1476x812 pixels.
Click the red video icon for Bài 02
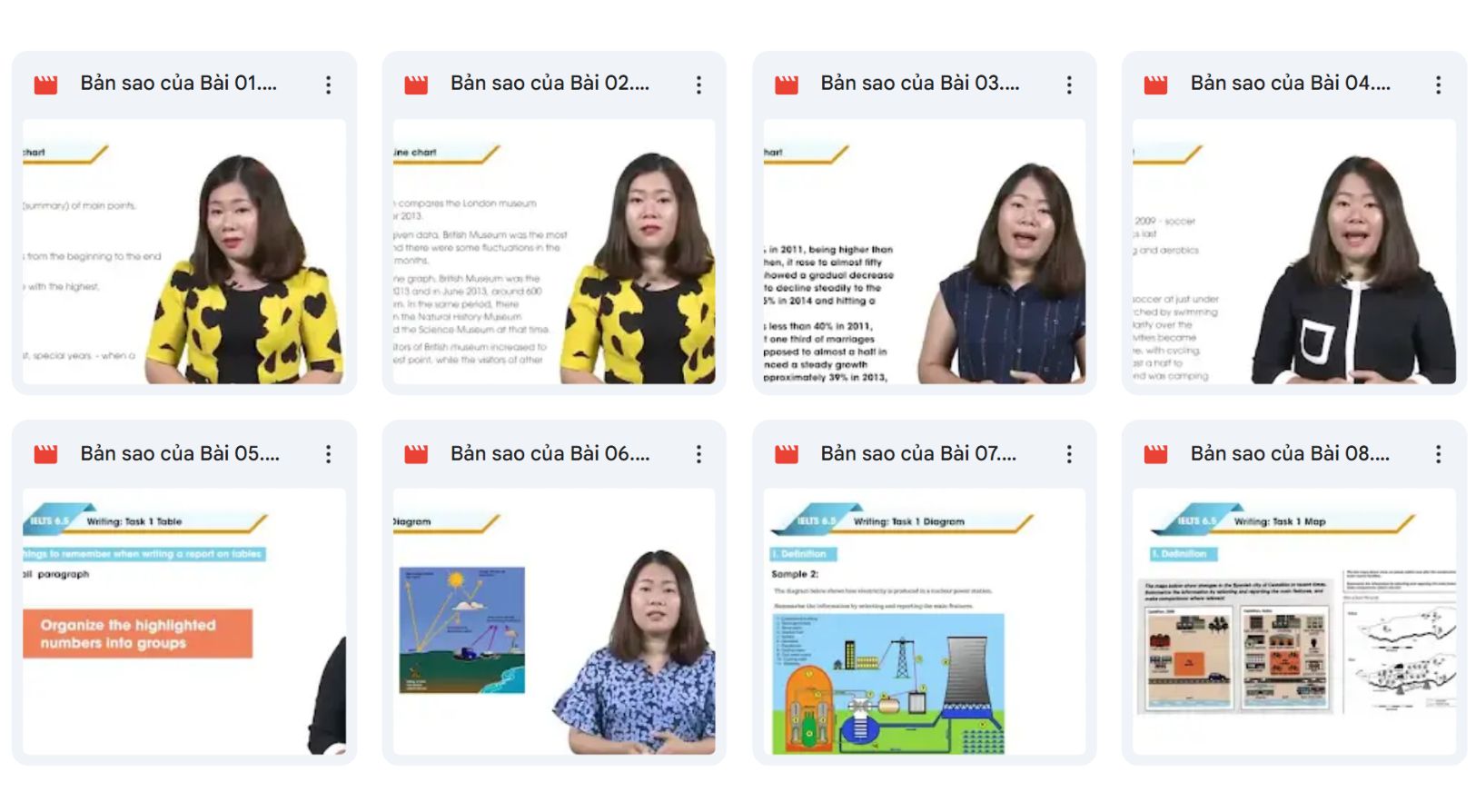coord(416,85)
